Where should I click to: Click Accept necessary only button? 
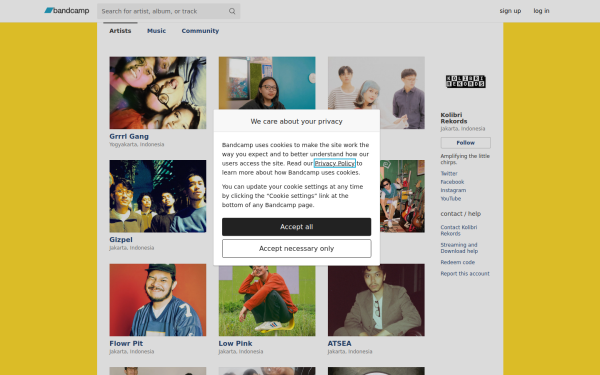click(297, 249)
